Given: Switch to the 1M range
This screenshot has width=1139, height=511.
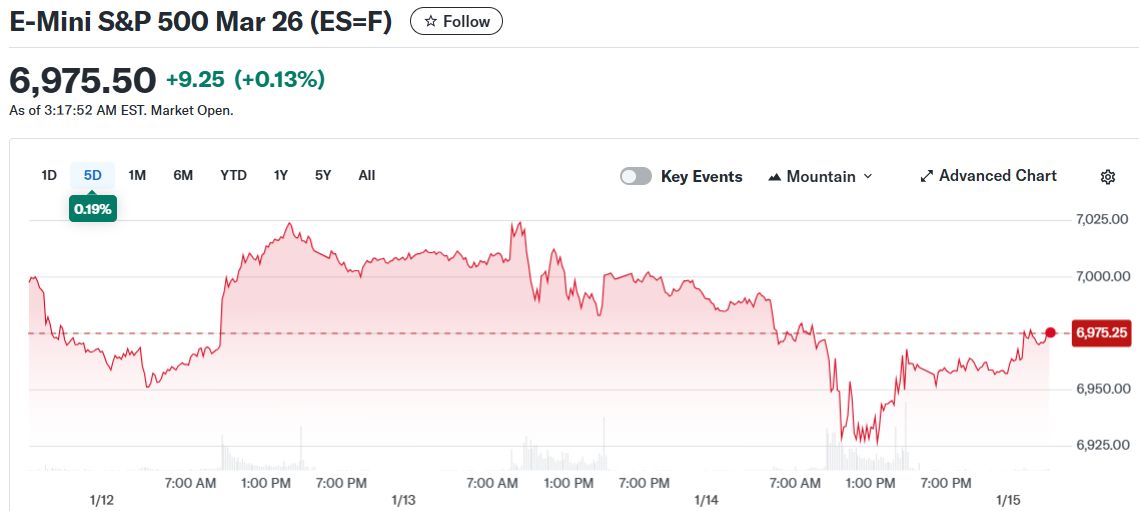Looking at the screenshot, I should pyautogui.click(x=137, y=175).
